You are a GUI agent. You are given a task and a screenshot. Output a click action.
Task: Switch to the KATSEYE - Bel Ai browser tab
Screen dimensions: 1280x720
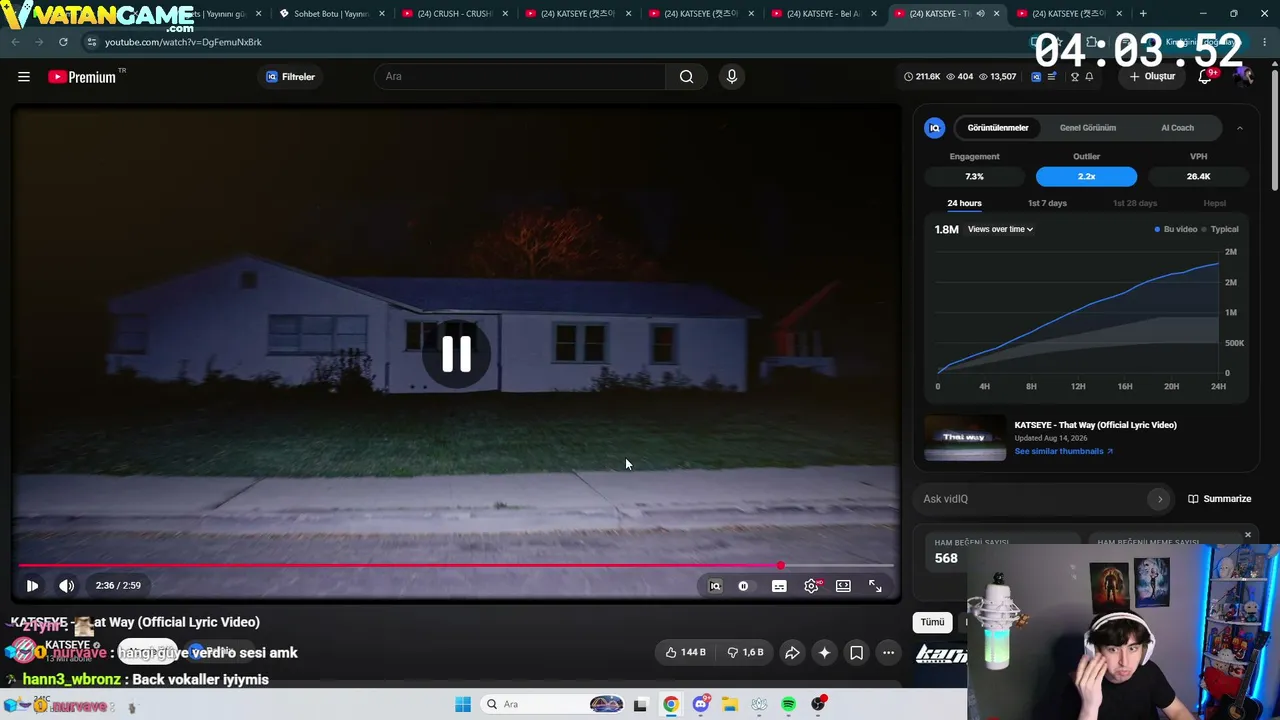822,14
